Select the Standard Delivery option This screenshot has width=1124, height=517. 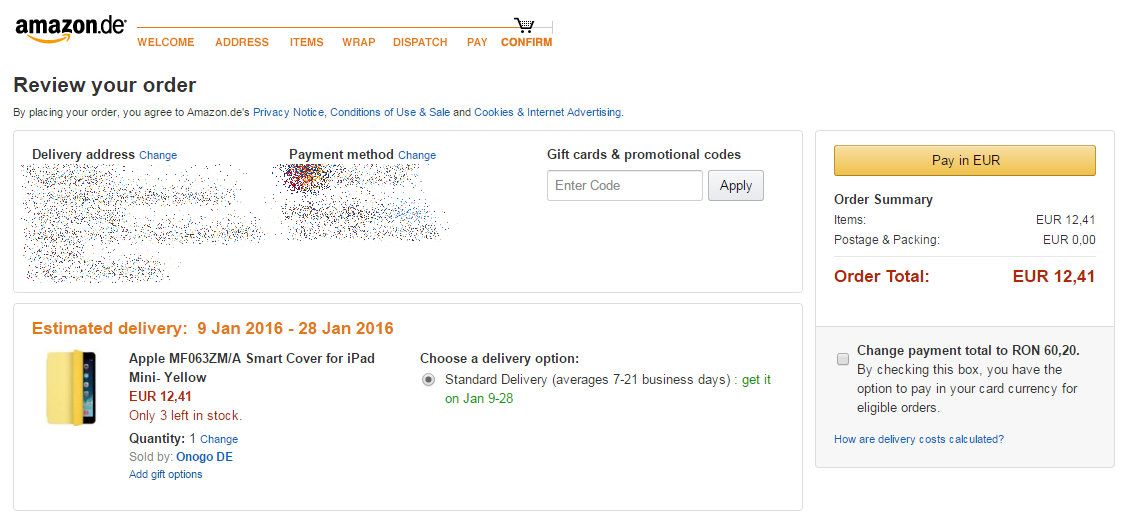click(x=429, y=380)
